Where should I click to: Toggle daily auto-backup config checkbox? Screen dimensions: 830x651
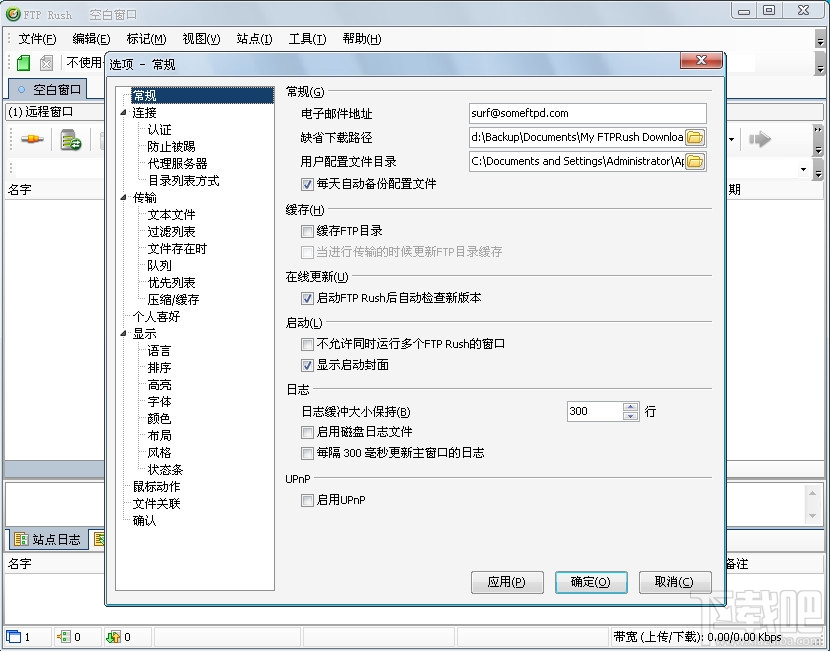tap(307, 184)
